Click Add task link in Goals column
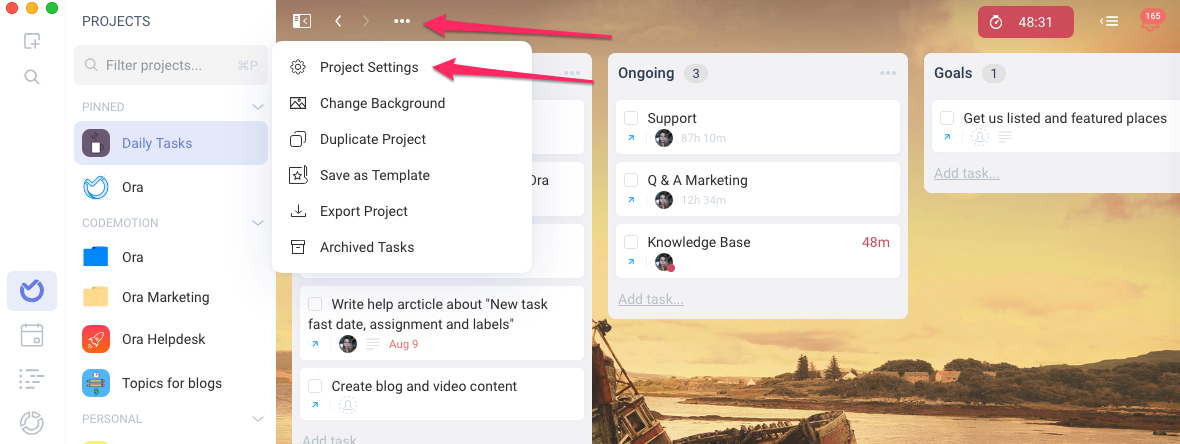Image resolution: width=1180 pixels, height=444 pixels. 967,174
